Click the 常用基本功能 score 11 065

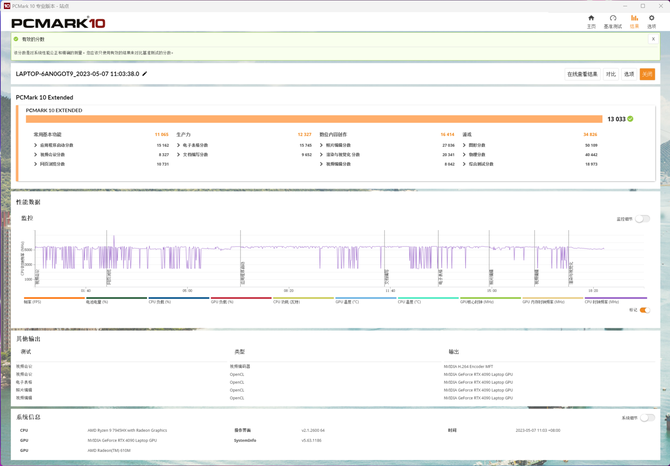point(162,135)
